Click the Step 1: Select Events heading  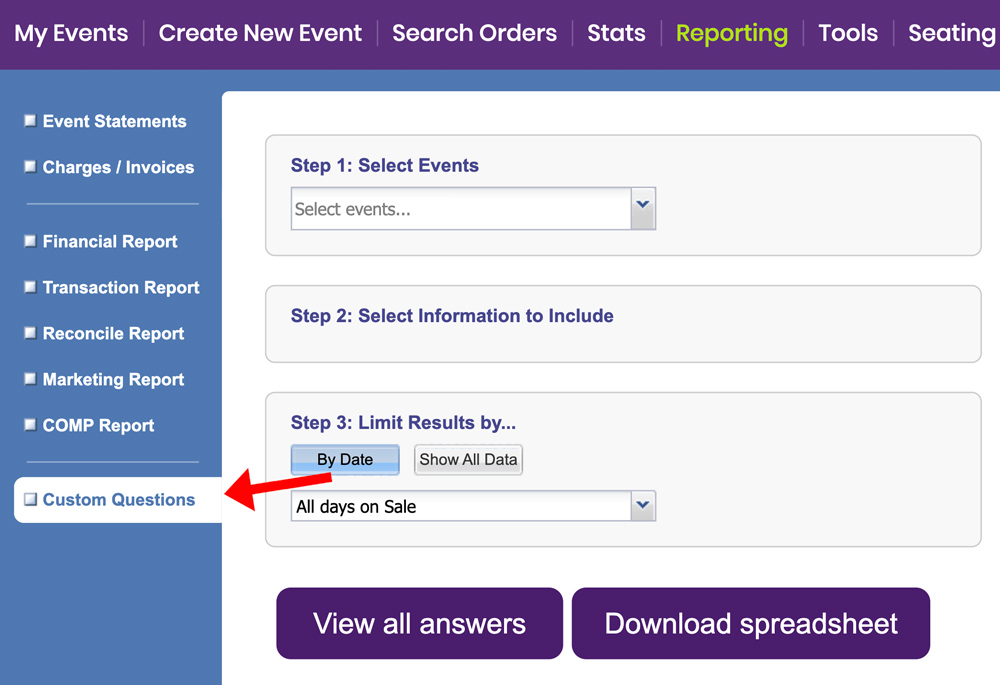click(385, 165)
